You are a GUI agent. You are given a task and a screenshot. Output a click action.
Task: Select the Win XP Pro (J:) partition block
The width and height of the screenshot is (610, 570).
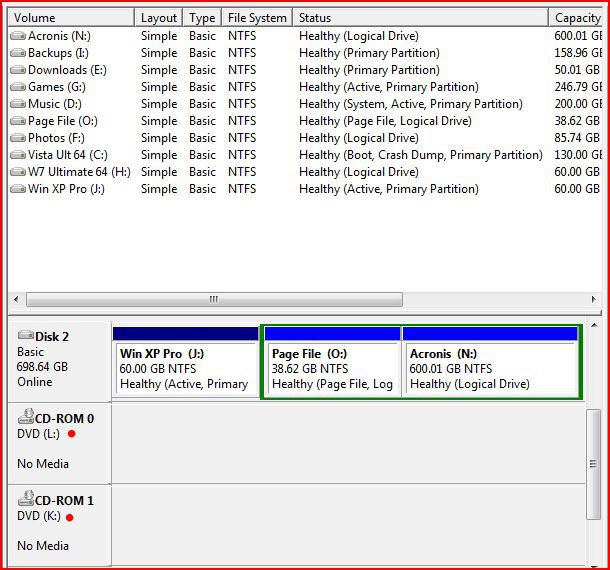point(185,362)
